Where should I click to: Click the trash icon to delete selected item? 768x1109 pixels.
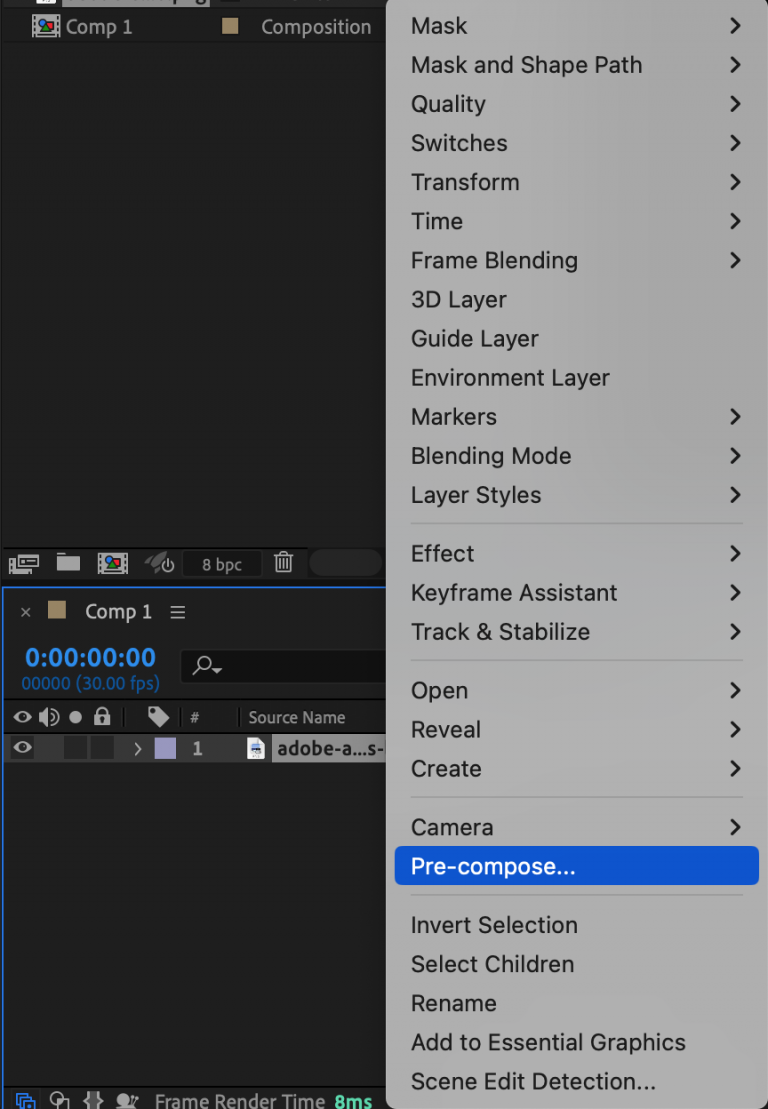(283, 563)
